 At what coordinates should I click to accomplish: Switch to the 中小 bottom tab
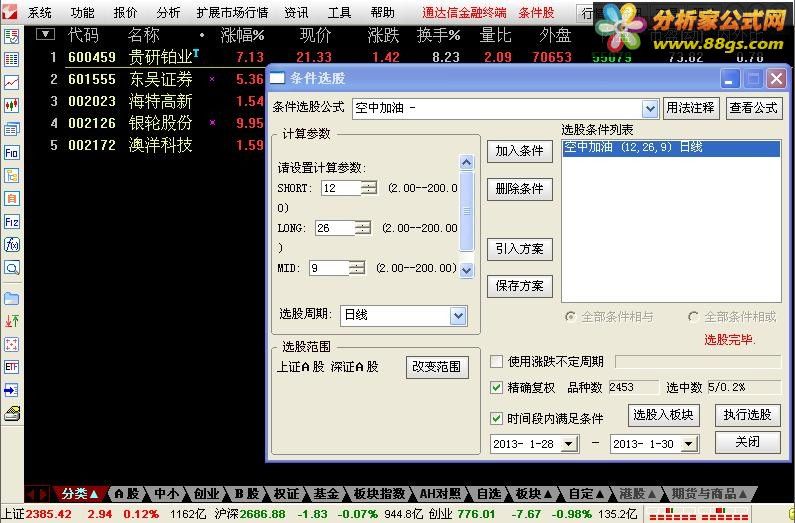166,493
